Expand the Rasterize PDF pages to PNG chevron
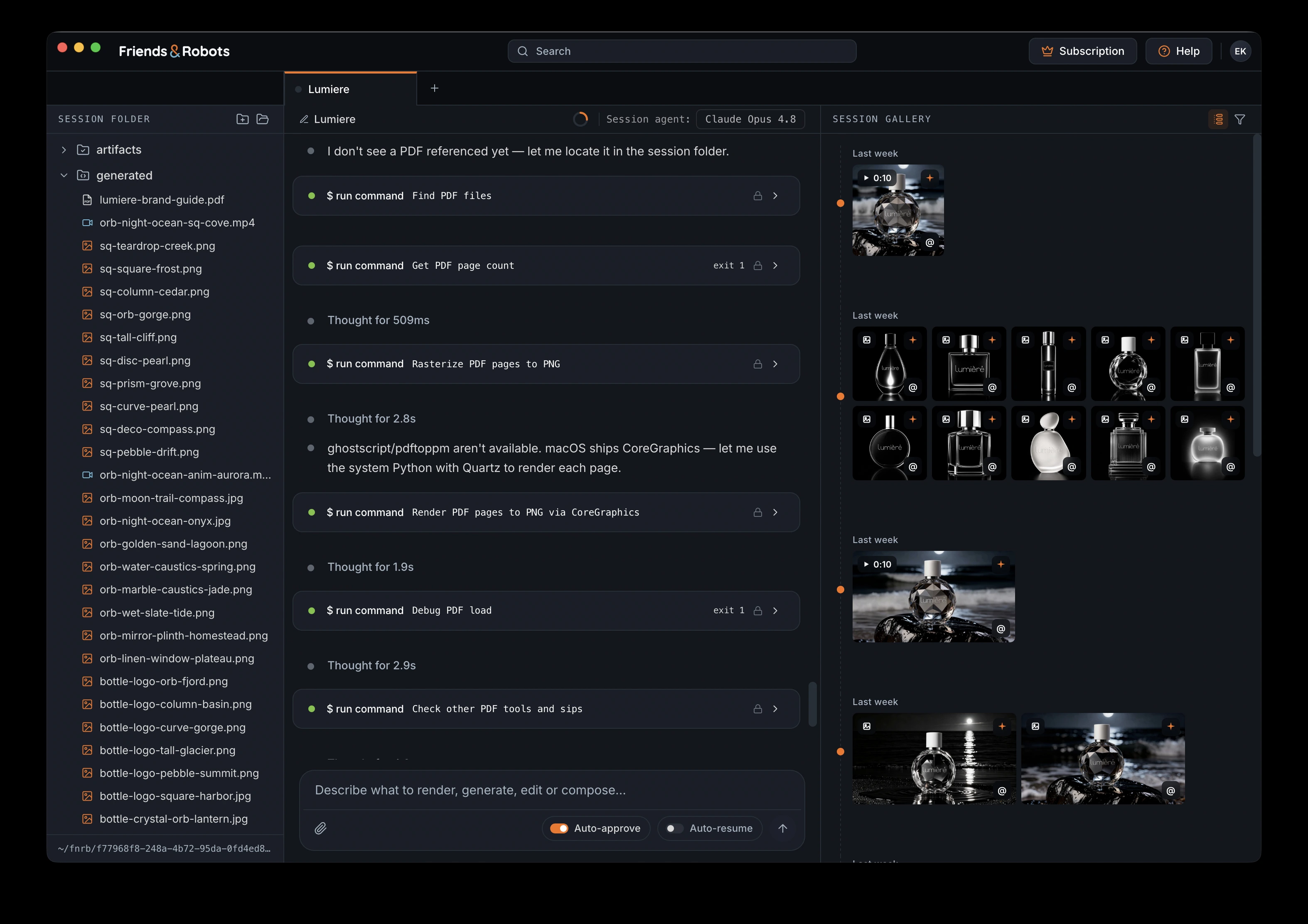 [x=775, y=364]
